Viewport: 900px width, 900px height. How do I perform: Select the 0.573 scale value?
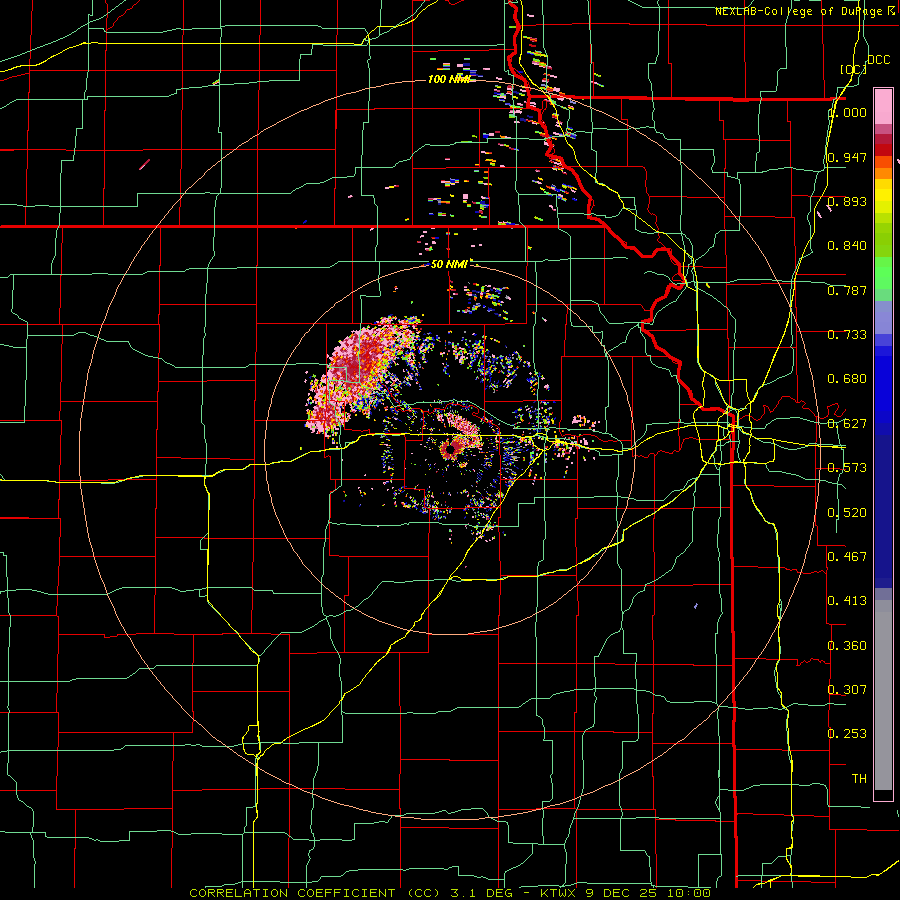(847, 468)
